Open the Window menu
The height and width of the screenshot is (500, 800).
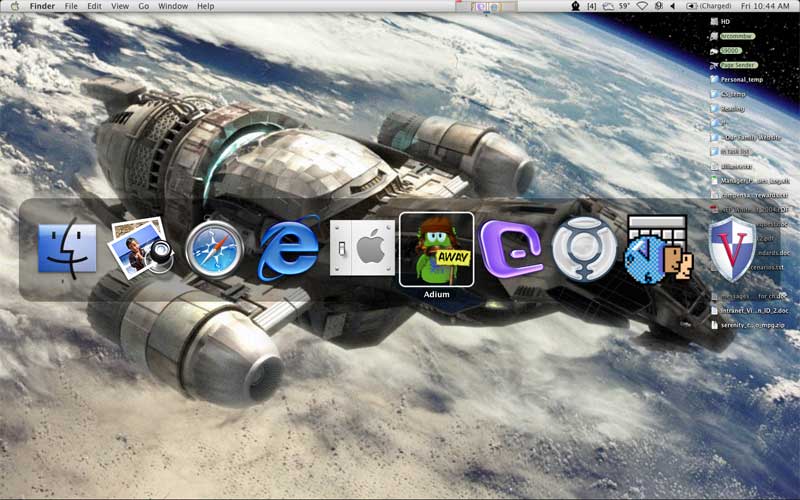tap(173, 6)
